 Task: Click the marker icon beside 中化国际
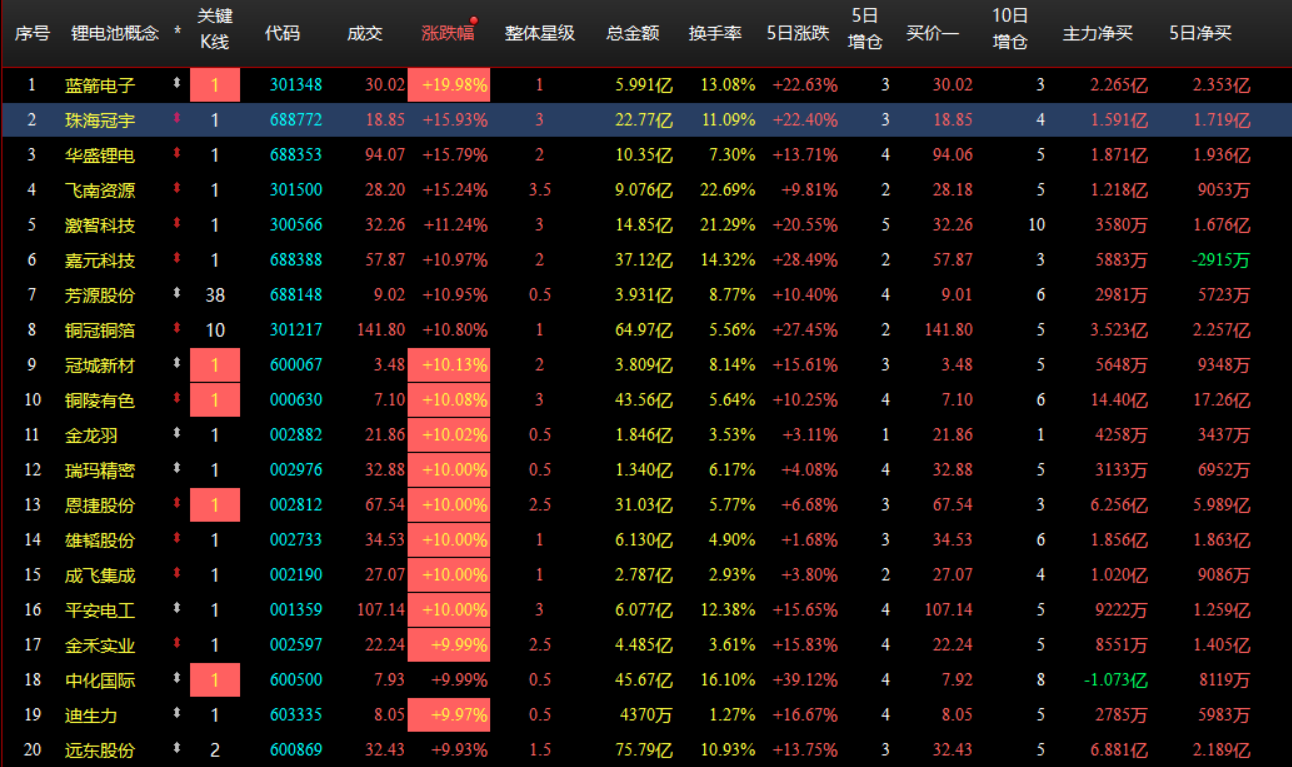click(177, 679)
